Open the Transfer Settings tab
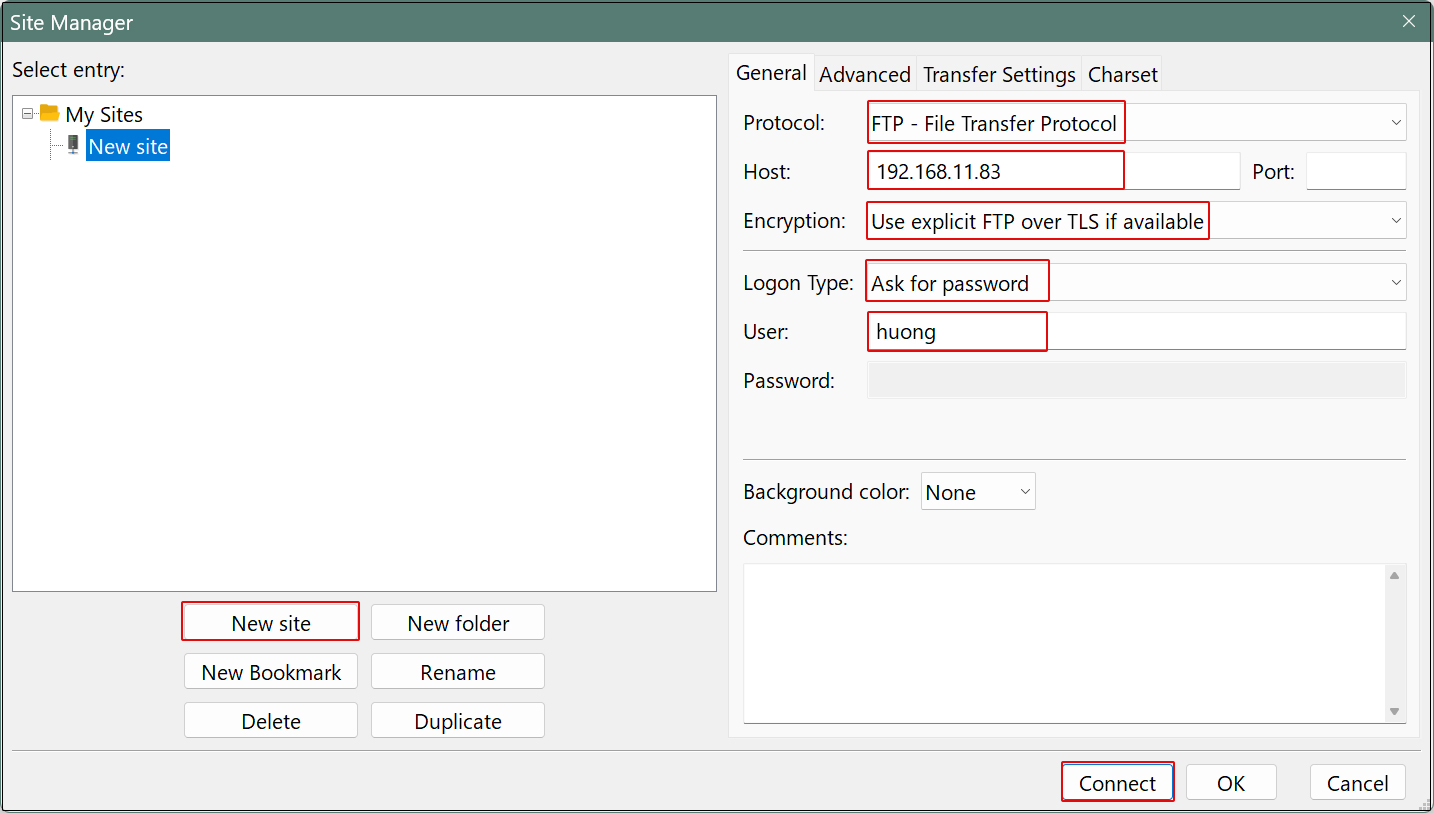 pos(999,75)
